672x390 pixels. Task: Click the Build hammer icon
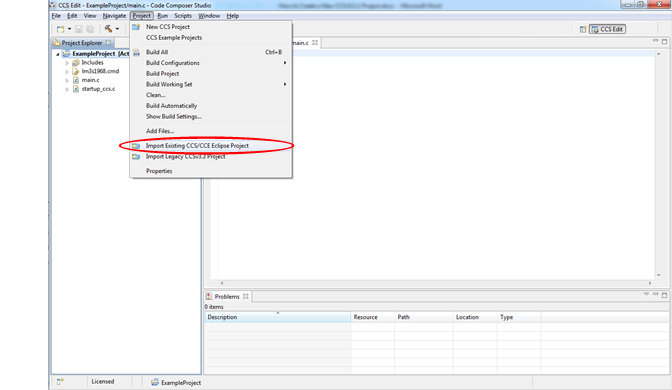(108, 29)
